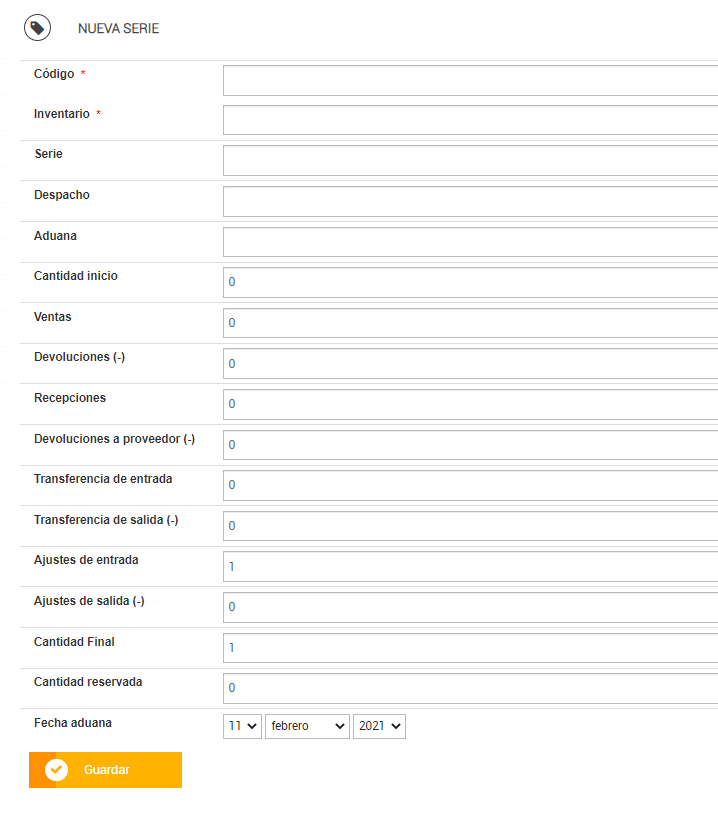Focus the Código input field
This screenshot has width=718, height=815.
click(x=470, y=80)
